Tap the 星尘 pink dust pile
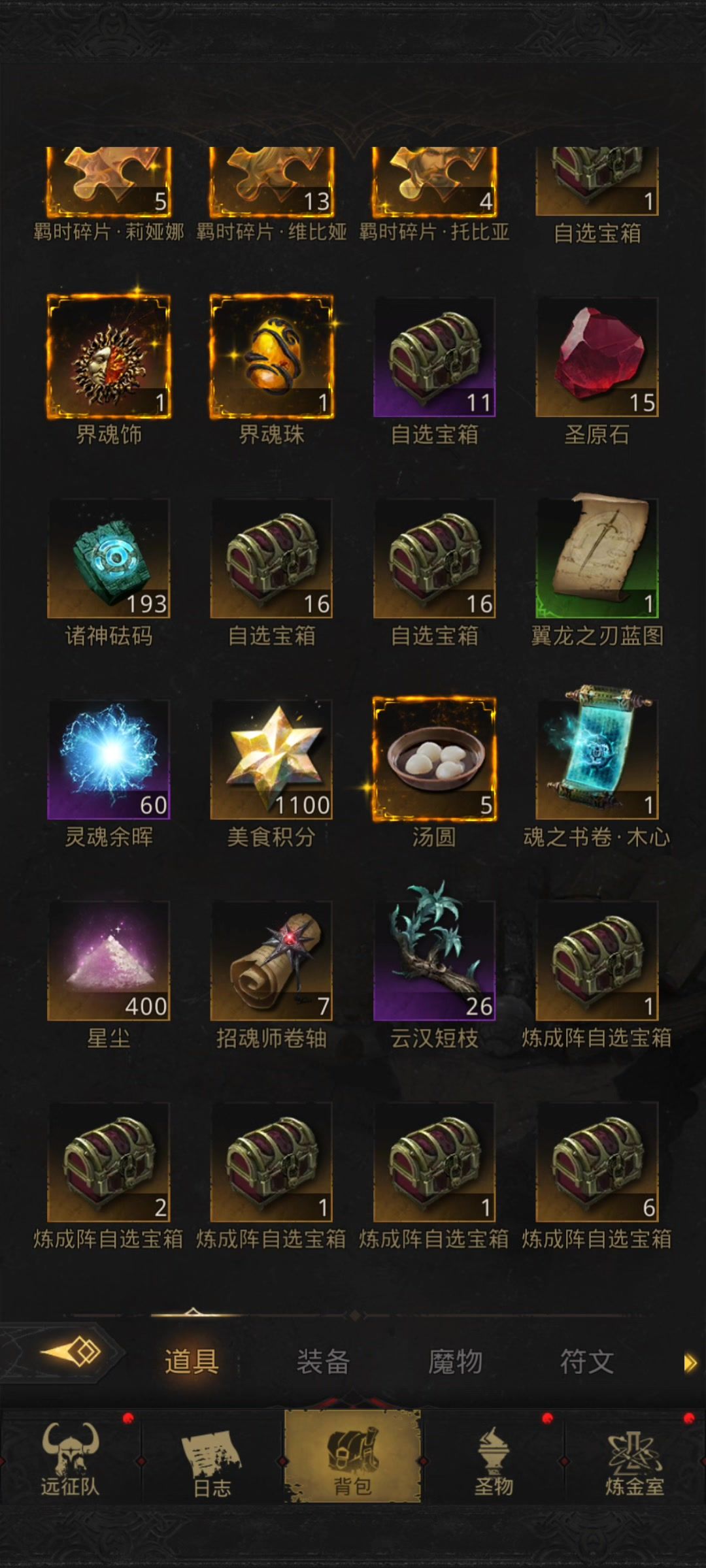This screenshot has height=1568, width=706. pyautogui.click(x=109, y=960)
